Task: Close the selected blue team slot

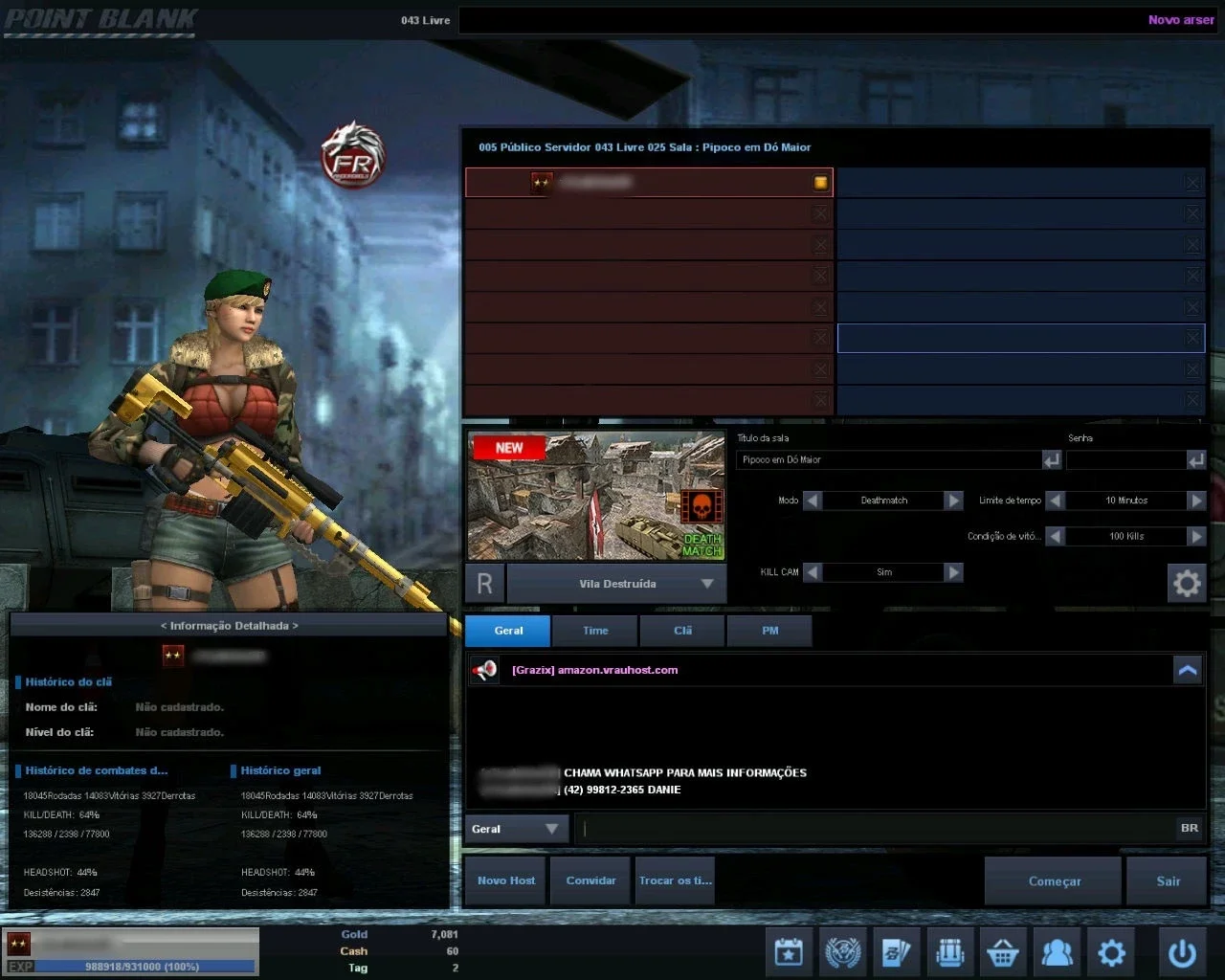Action: coord(1192,338)
